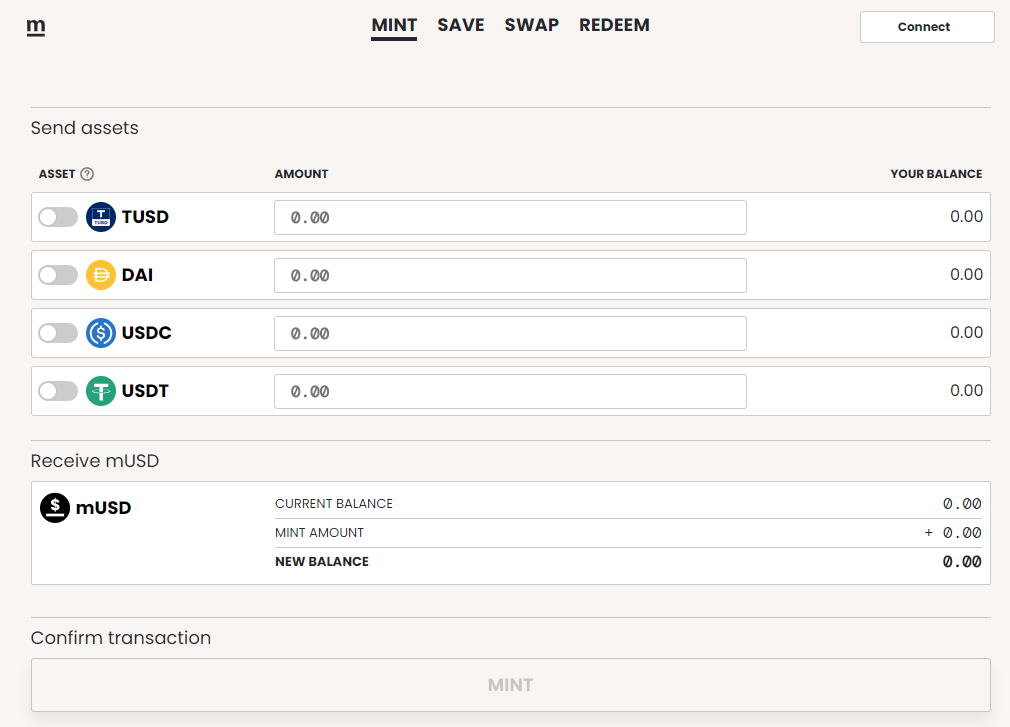Focus the TUSD amount input field
The width and height of the screenshot is (1010, 727).
click(x=510, y=218)
